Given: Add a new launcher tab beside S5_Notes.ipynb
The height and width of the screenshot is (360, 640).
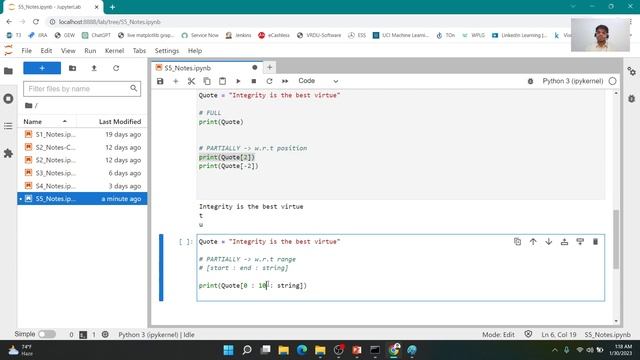Looking at the screenshot, I should [269, 67].
